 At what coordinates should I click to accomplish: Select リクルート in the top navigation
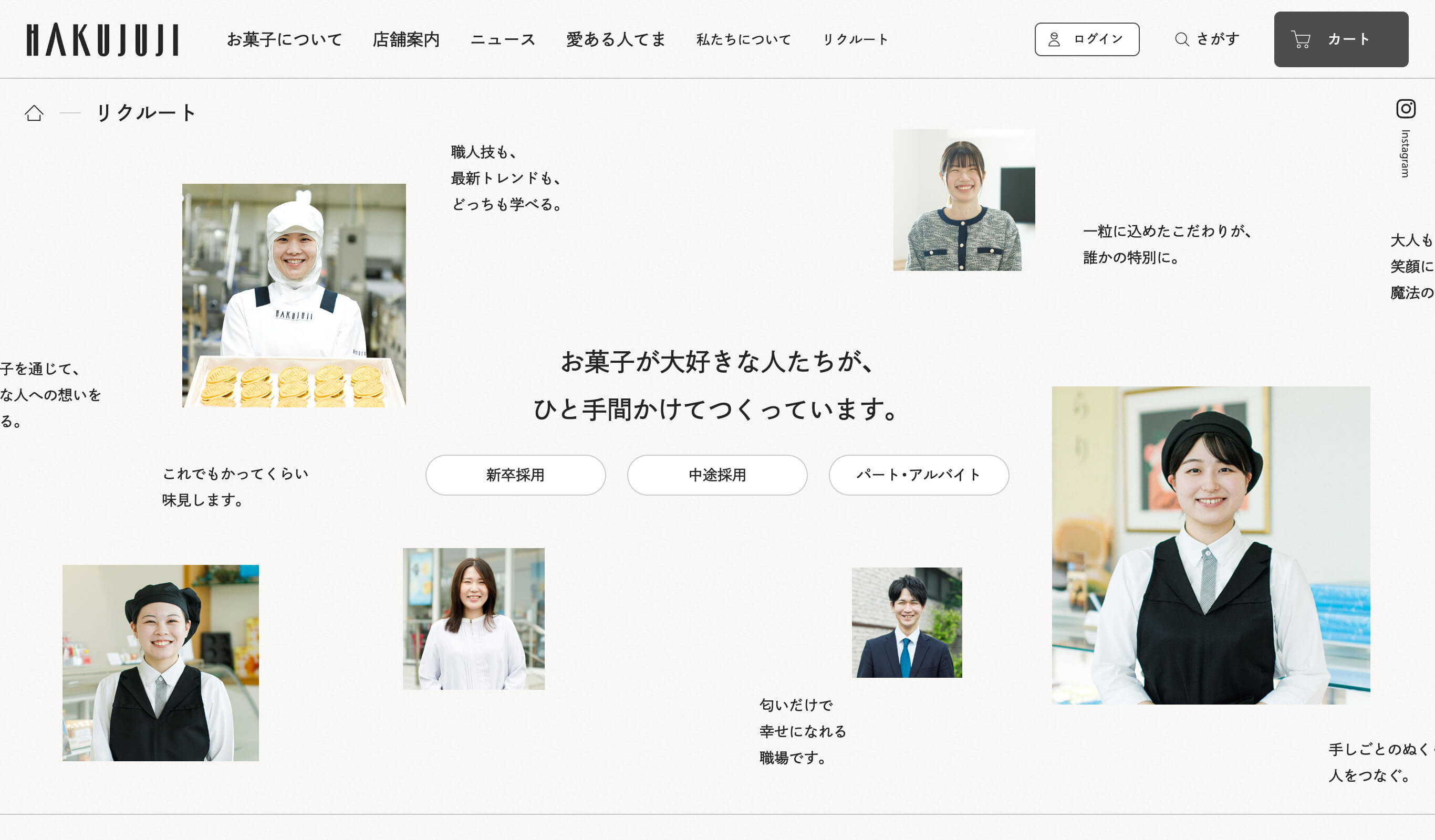pyautogui.click(x=855, y=39)
